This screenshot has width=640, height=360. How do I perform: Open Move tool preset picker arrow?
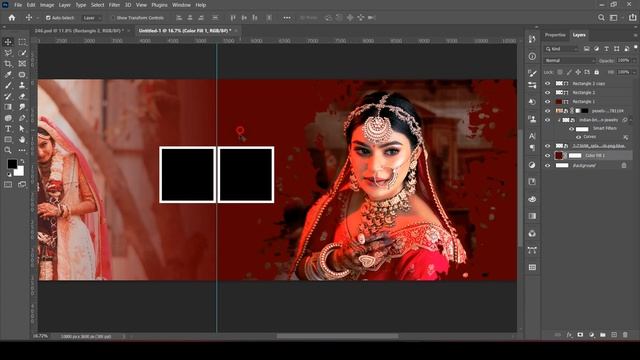(37, 18)
